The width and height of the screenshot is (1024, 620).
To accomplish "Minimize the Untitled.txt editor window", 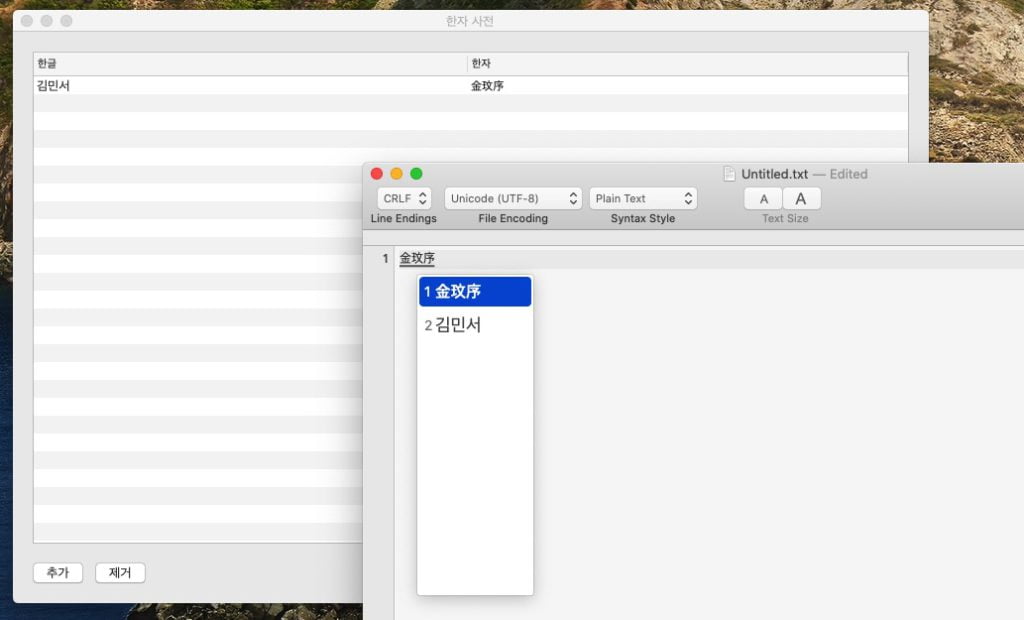I will coord(396,174).
